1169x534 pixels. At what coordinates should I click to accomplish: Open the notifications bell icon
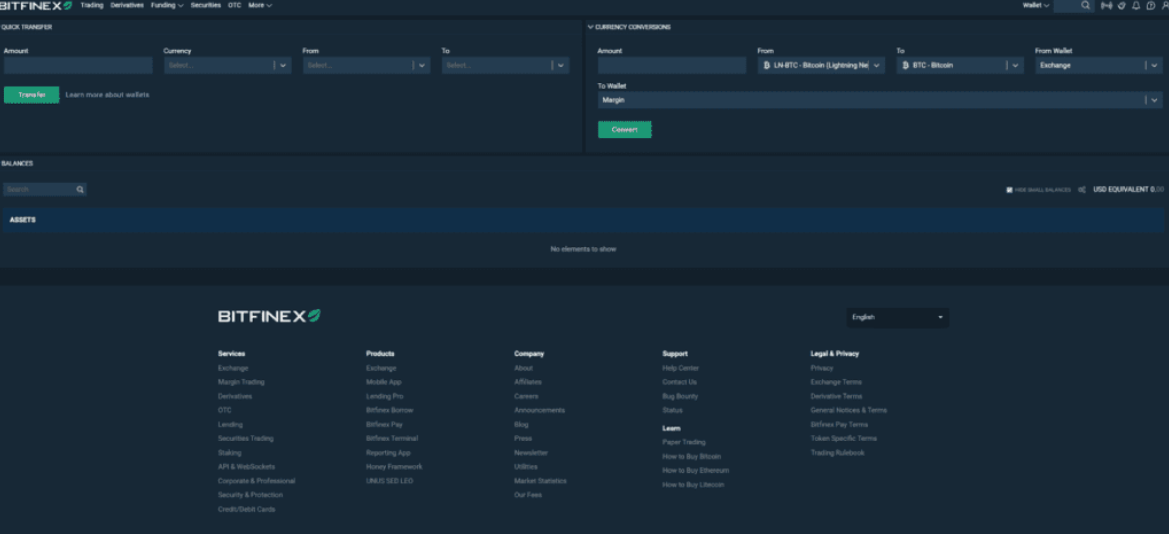point(1135,5)
